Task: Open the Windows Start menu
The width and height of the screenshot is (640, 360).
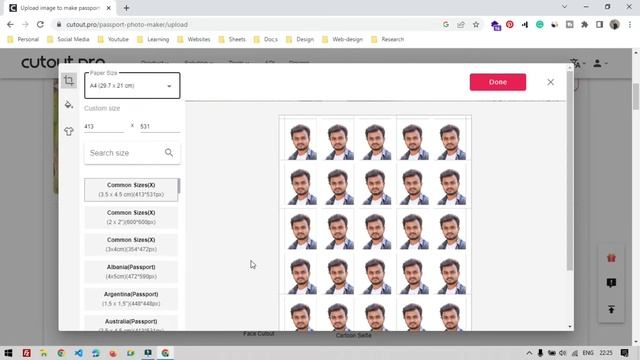Action: click(x=8, y=353)
